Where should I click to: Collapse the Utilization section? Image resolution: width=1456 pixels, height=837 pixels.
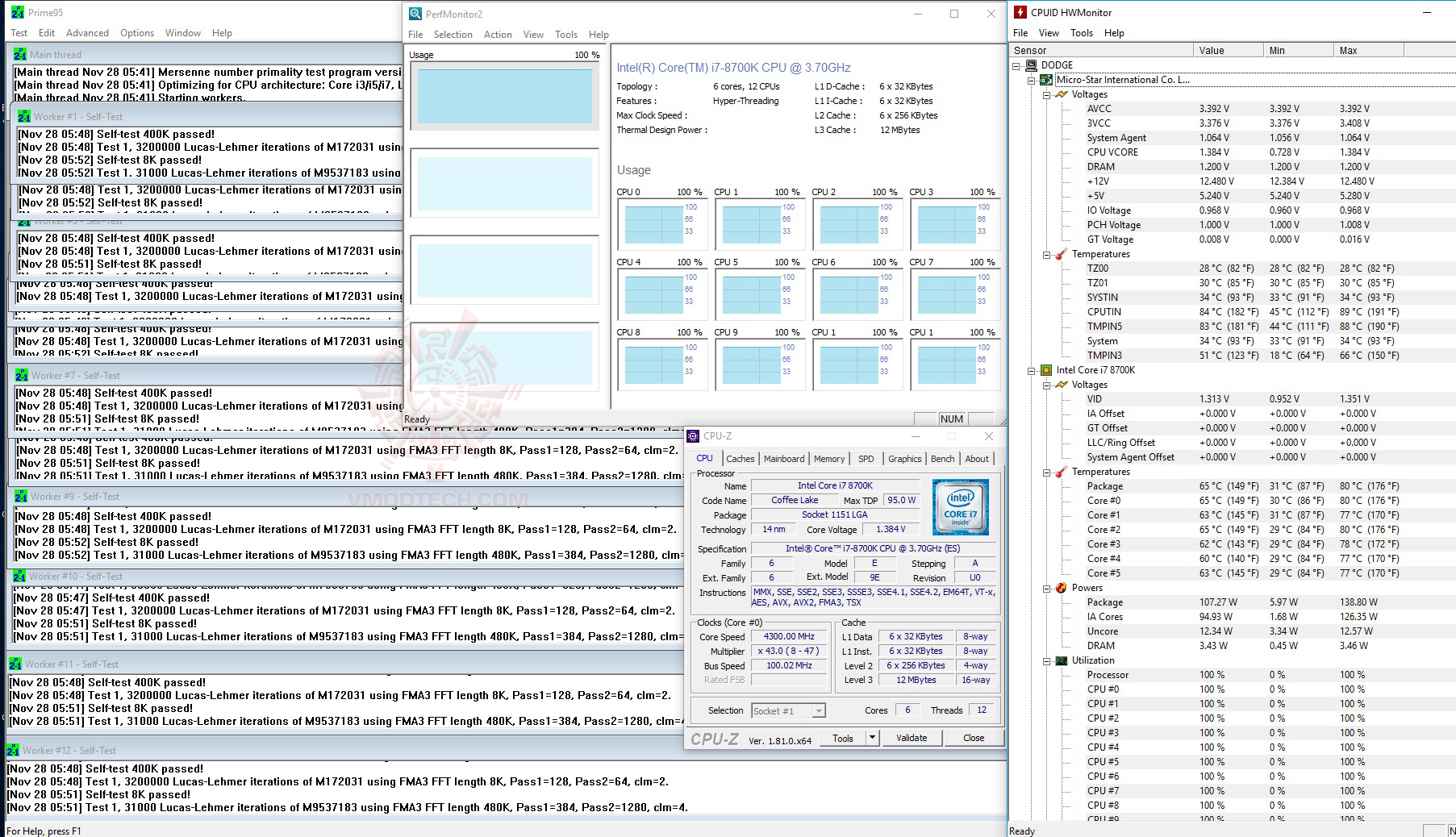(x=1047, y=661)
